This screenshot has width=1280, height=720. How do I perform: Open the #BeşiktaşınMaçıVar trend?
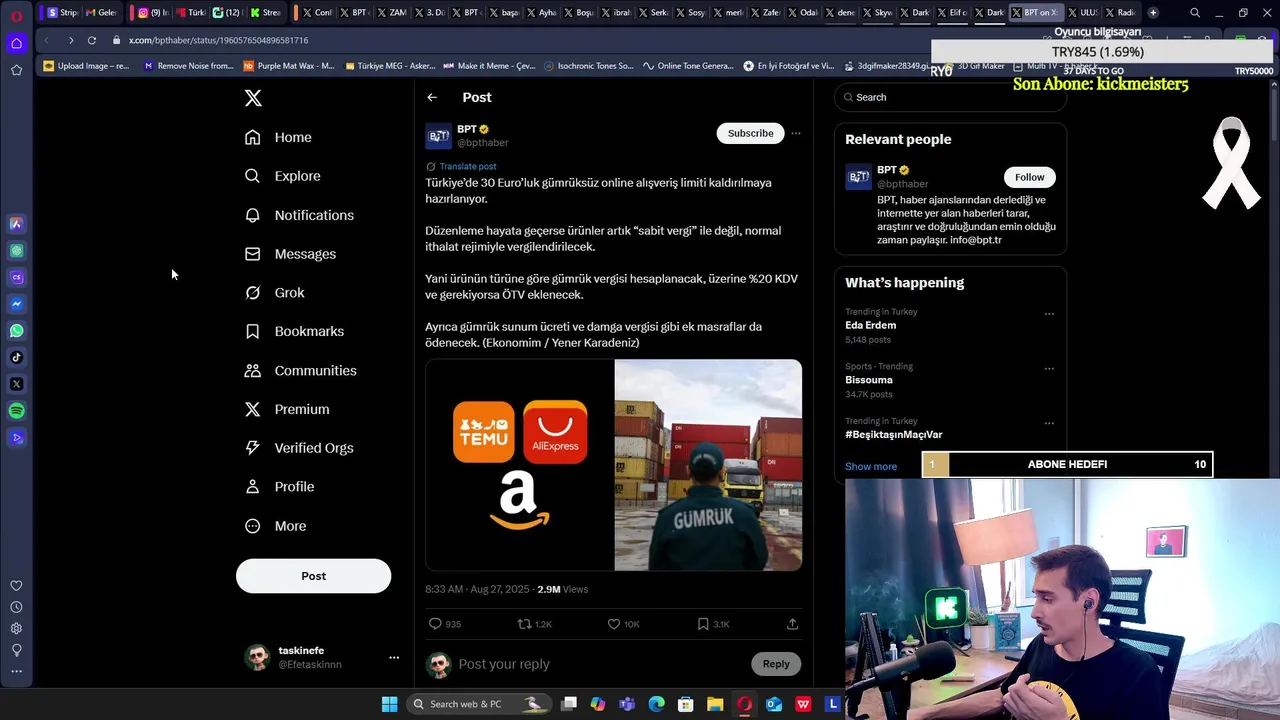coord(893,435)
